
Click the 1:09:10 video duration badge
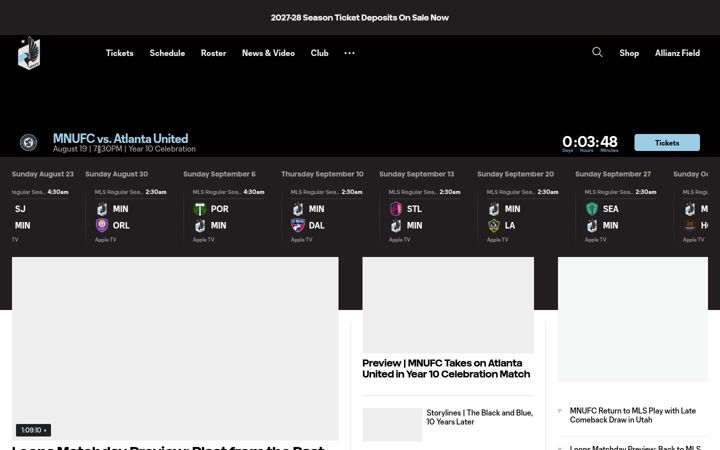pyautogui.click(x=34, y=430)
